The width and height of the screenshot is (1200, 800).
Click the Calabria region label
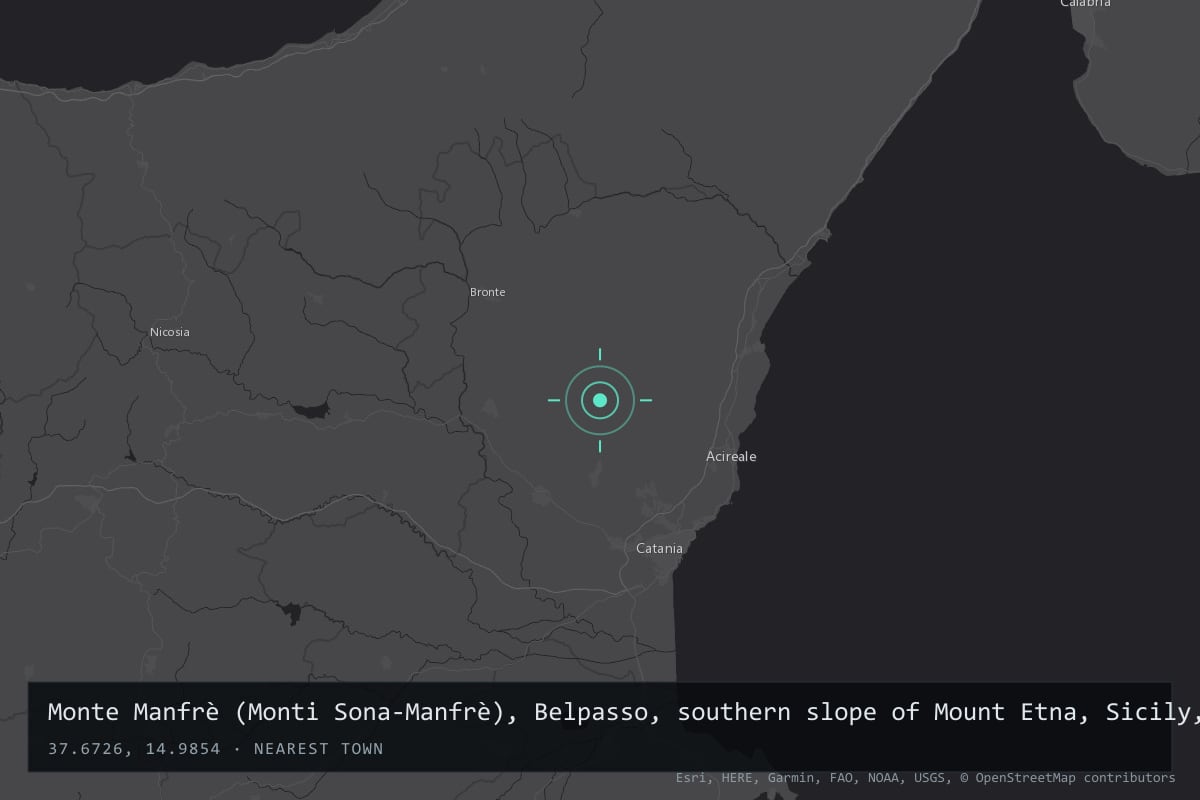pyautogui.click(x=1085, y=3)
